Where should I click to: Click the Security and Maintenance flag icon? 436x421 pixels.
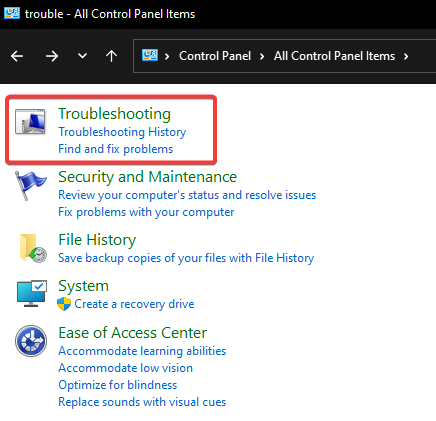click(x=30, y=186)
